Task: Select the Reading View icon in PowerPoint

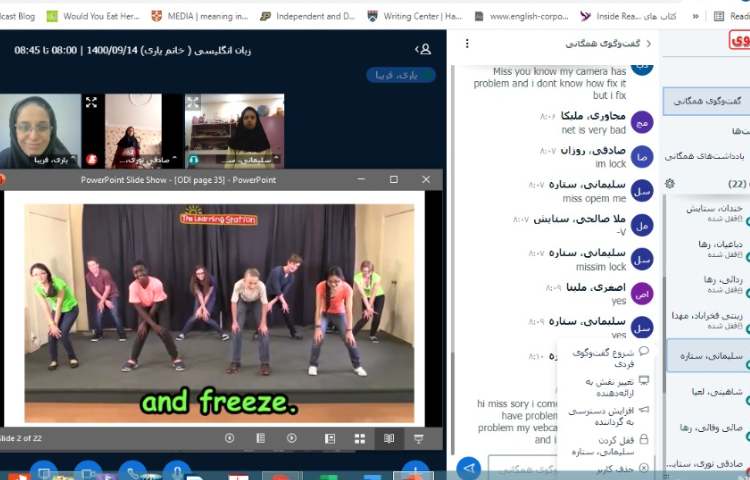Action: (389, 438)
